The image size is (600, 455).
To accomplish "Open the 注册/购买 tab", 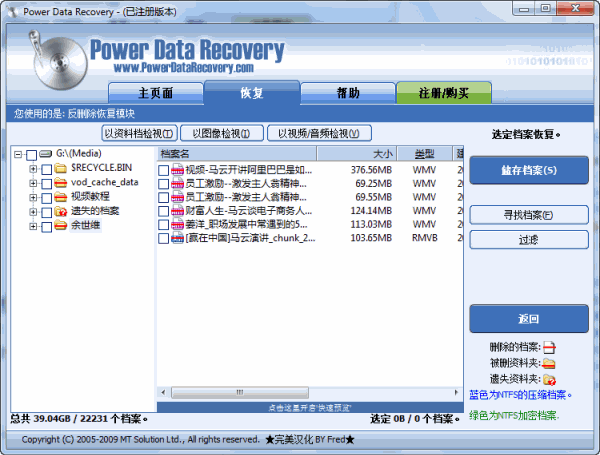I will click(443, 93).
